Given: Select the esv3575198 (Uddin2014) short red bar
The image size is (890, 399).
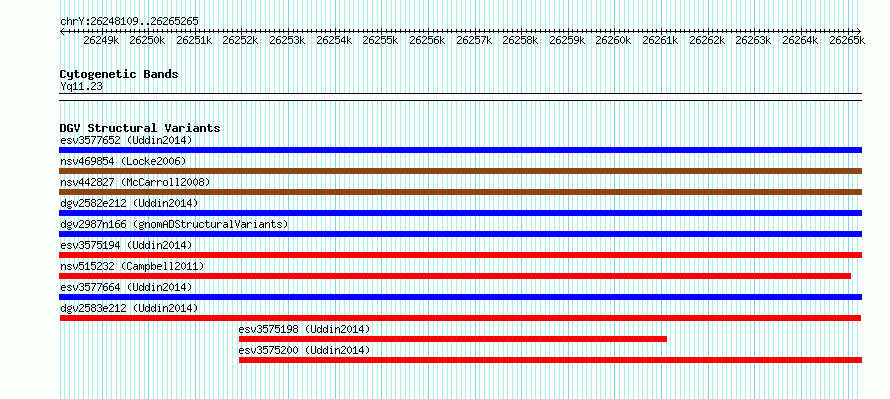Looking at the screenshot, I should tap(453, 339).
